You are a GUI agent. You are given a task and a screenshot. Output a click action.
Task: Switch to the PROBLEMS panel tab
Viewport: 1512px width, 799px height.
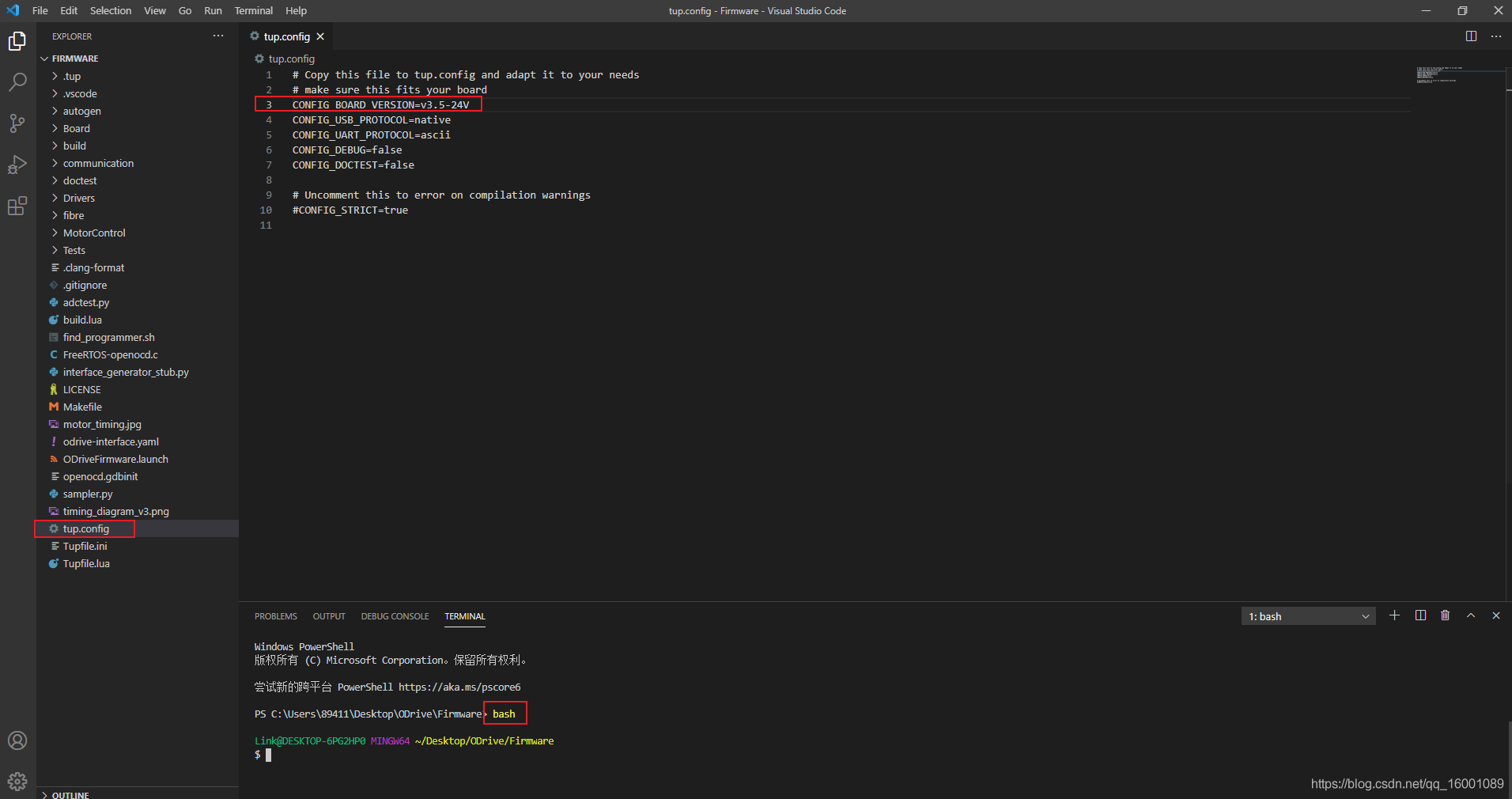276,616
